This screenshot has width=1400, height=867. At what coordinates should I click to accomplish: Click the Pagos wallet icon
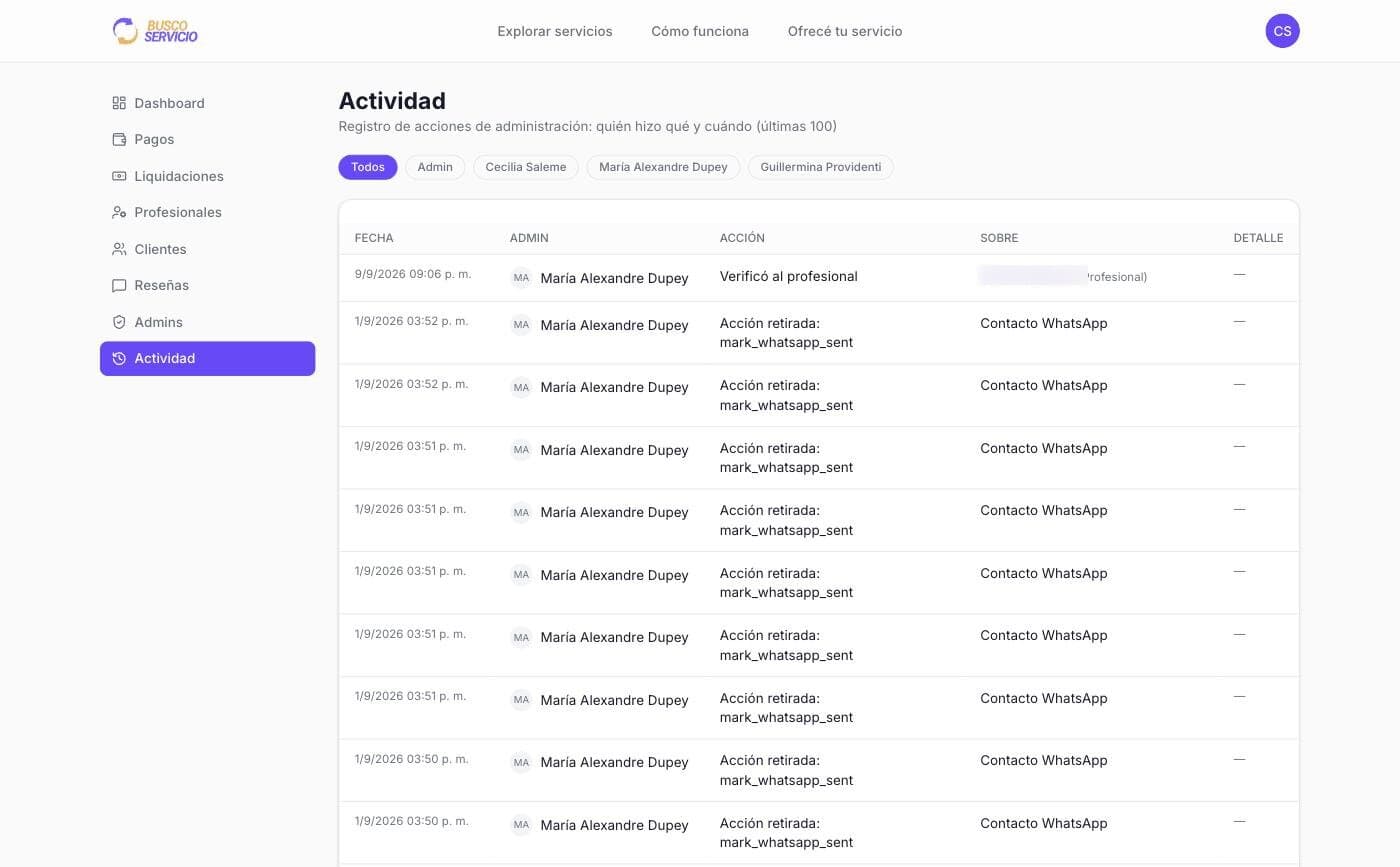point(119,139)
